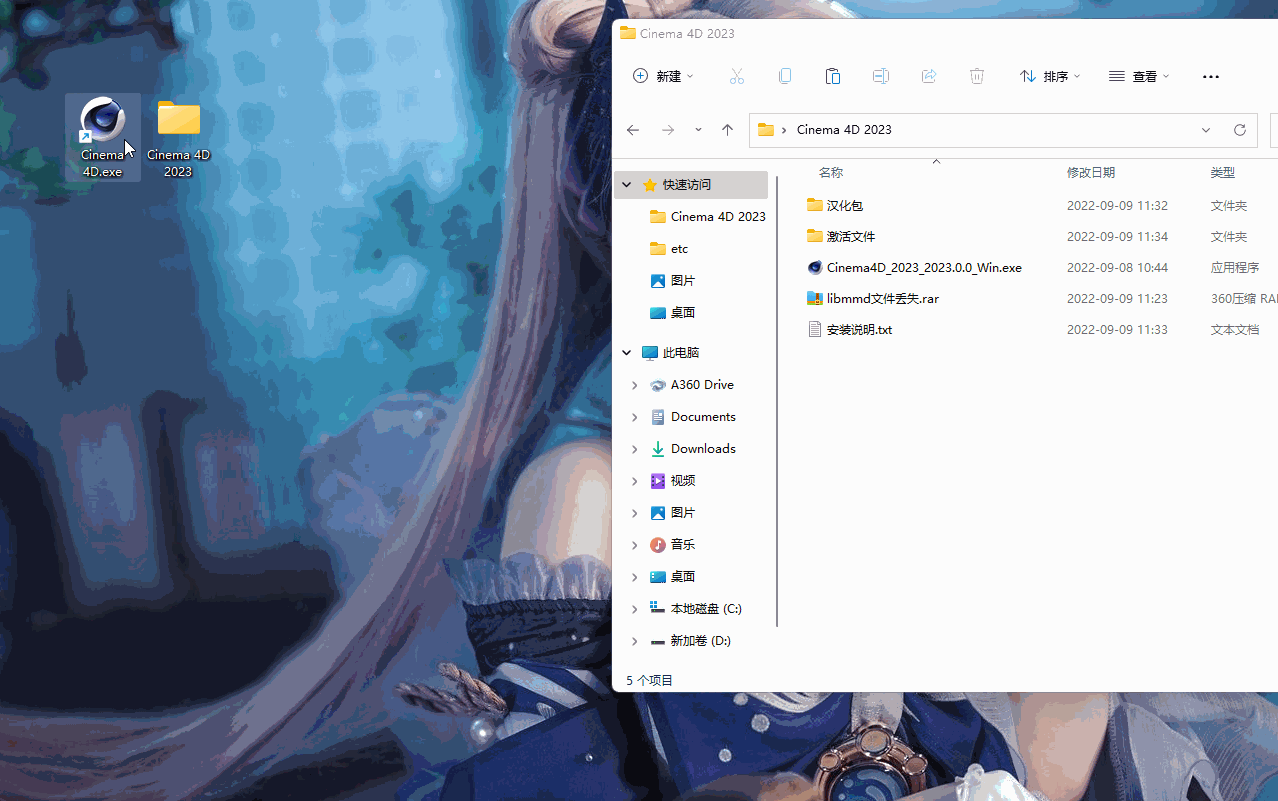Image resolution: width=1278 pixels, height=801 pixels.
Task: Sort by 修改日期 column header
Action: 1091,173
